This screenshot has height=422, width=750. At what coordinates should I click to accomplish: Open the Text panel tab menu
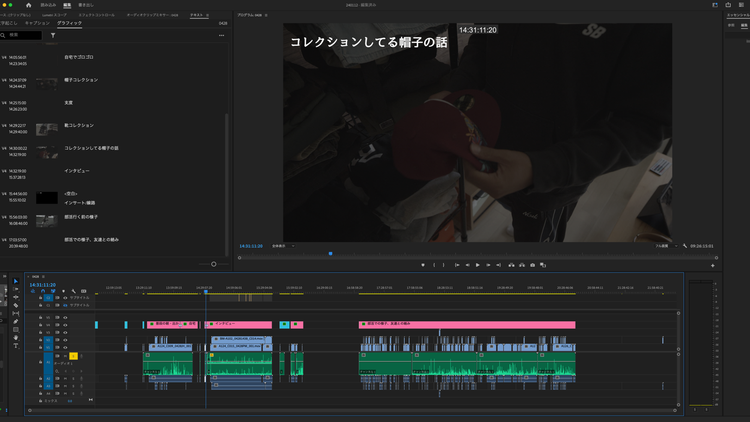[x=208, y=15]
